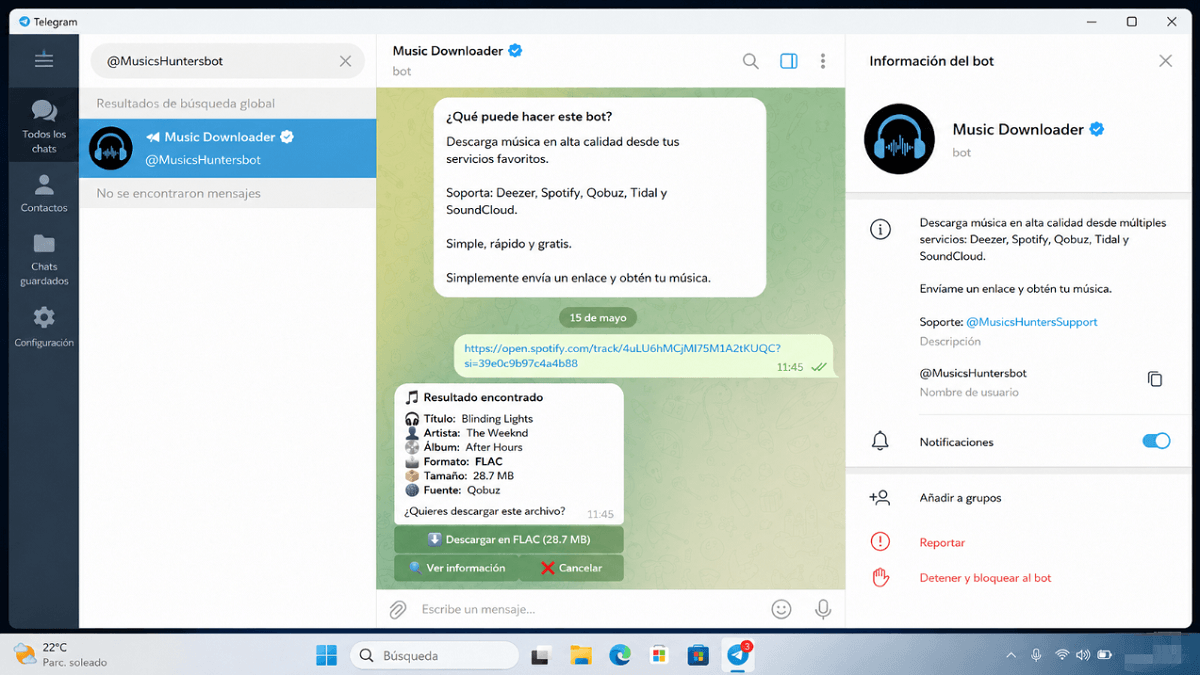1200x675 pixels.
Task: Open Microsoft Edge from taskbar
Action: point(620,655)
